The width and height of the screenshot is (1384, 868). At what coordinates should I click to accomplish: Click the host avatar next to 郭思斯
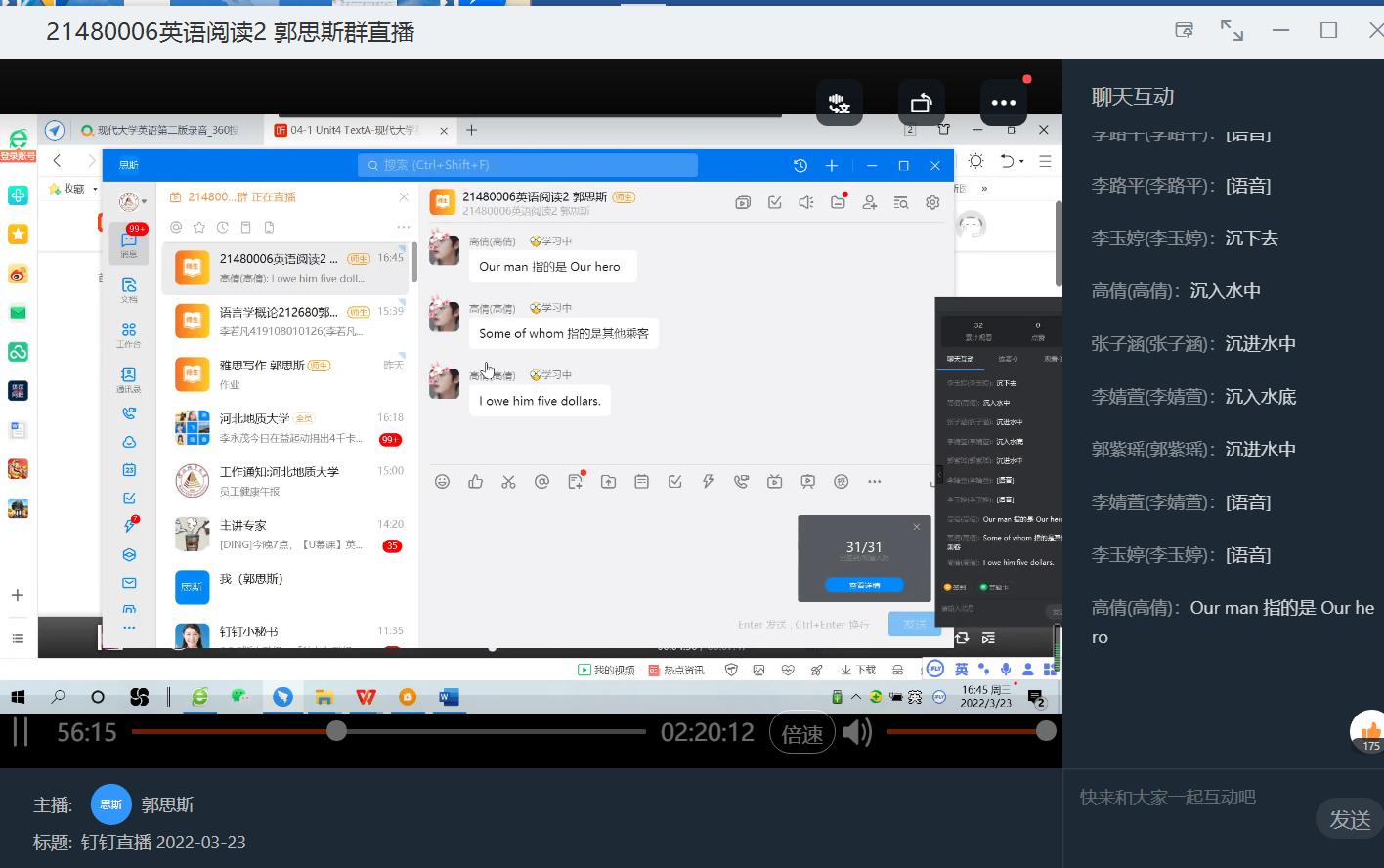110,804
